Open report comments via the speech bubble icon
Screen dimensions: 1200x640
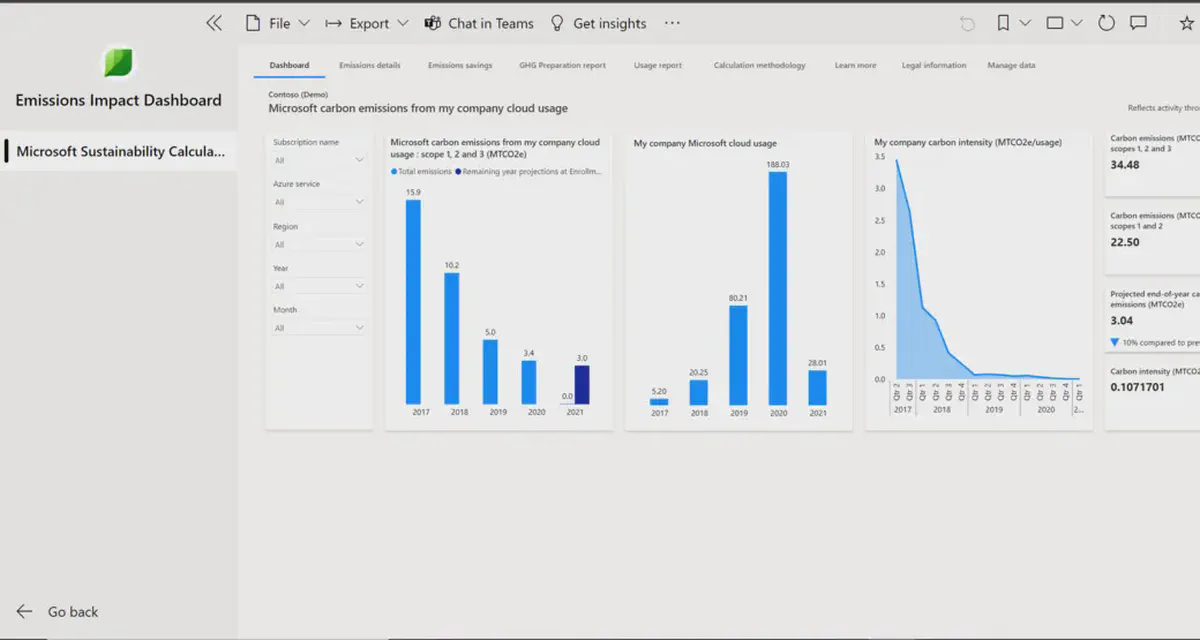coord(1136,22)
